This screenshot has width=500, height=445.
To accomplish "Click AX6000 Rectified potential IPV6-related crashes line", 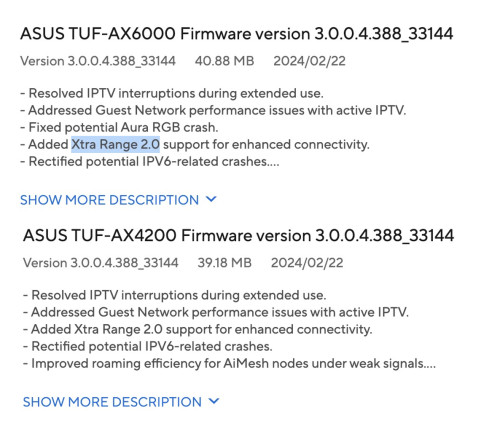I will coord(150,162).
